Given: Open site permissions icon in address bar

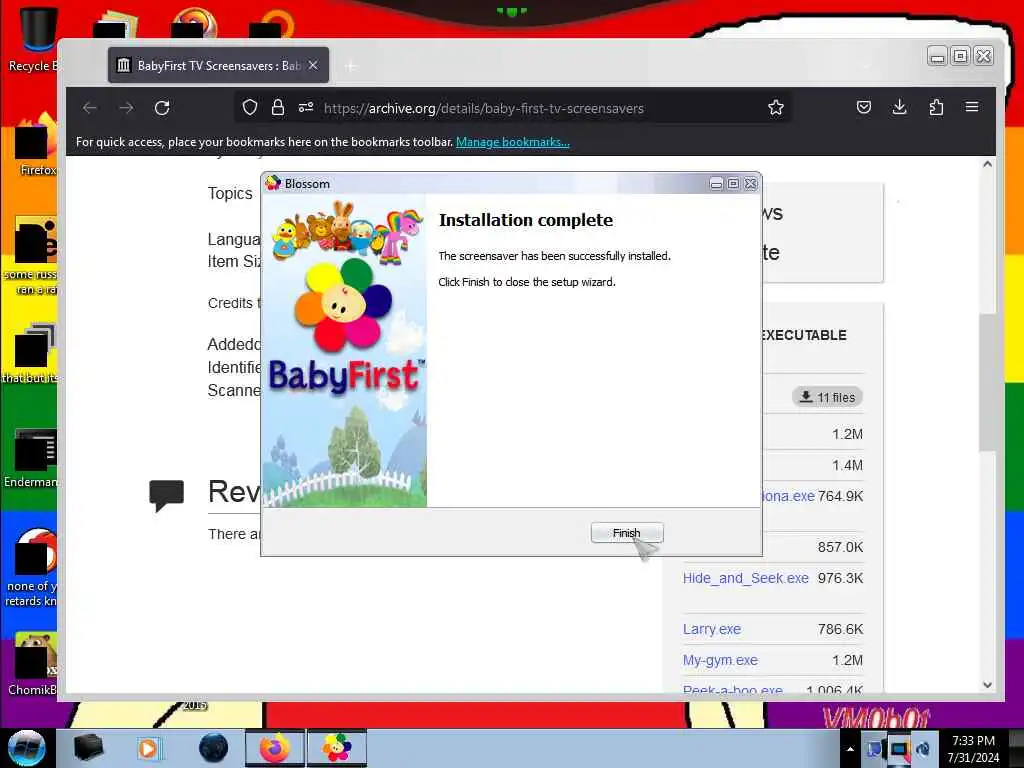Looking at the screenshot, I should pos(306,108).
